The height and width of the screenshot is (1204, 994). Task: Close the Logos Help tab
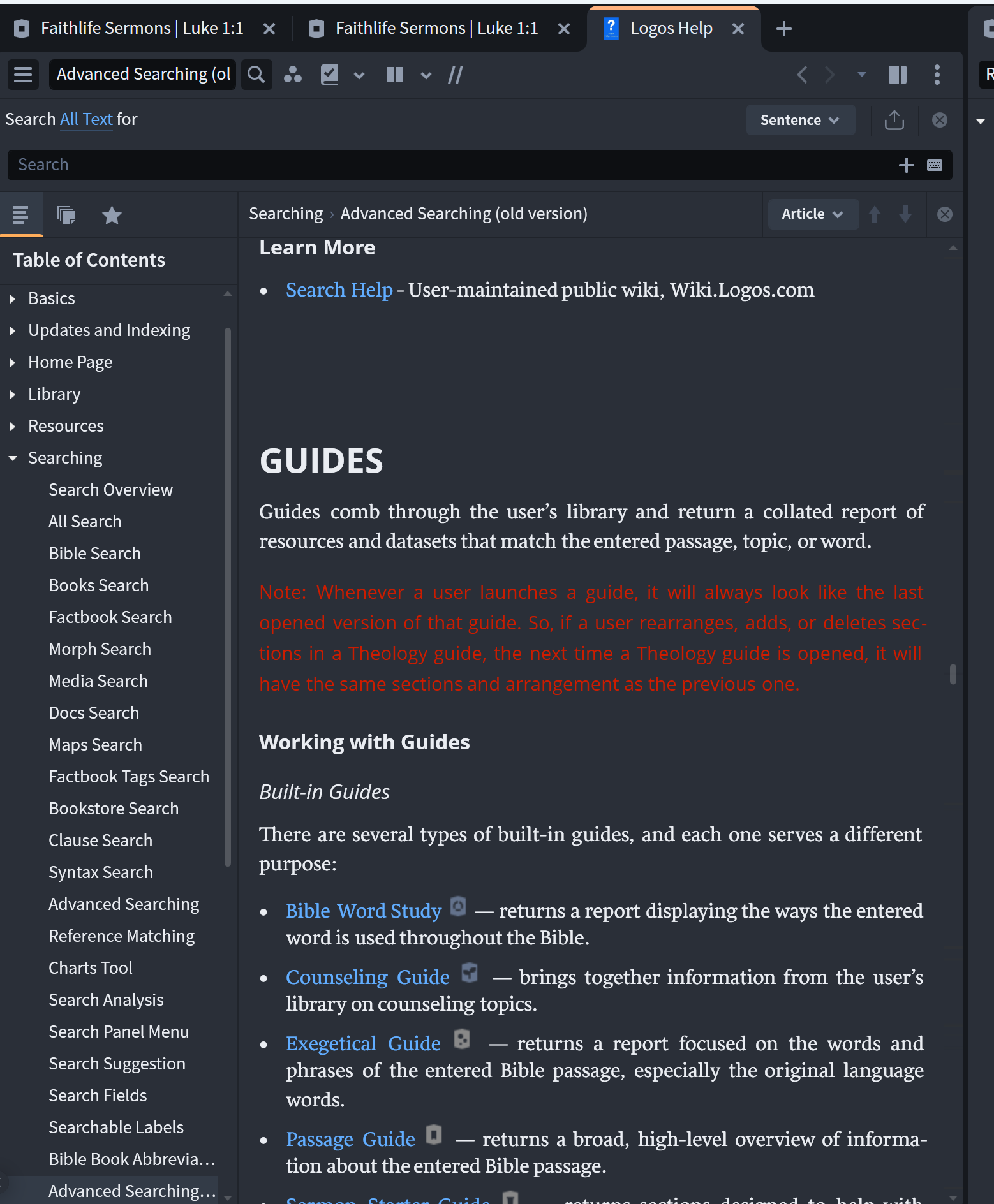coord(738,29)
